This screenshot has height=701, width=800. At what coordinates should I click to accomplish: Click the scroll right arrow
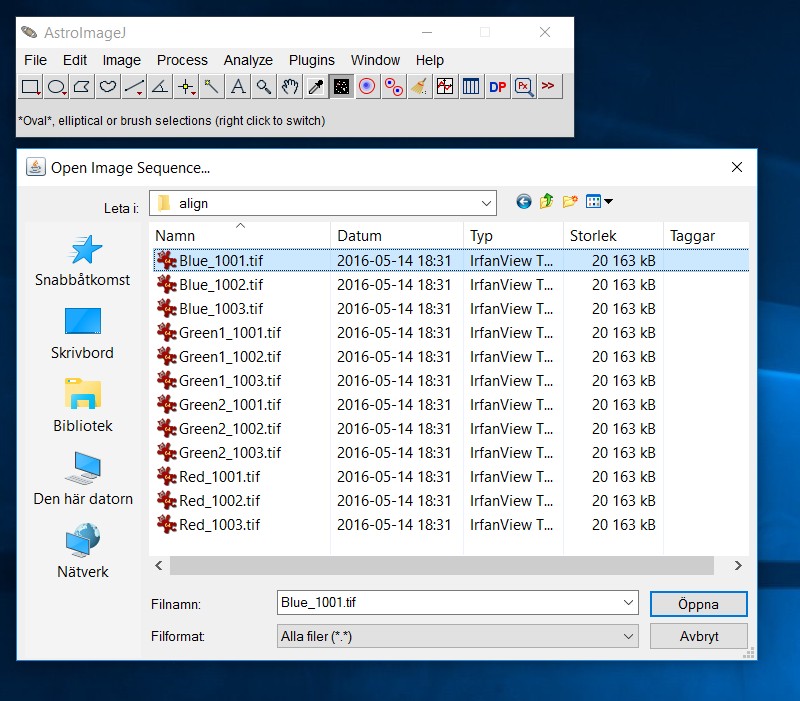(x=738, y=565)
